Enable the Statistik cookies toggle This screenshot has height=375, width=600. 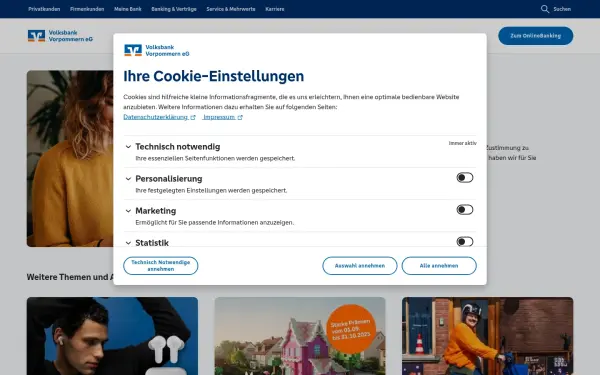tap(465, 241)
